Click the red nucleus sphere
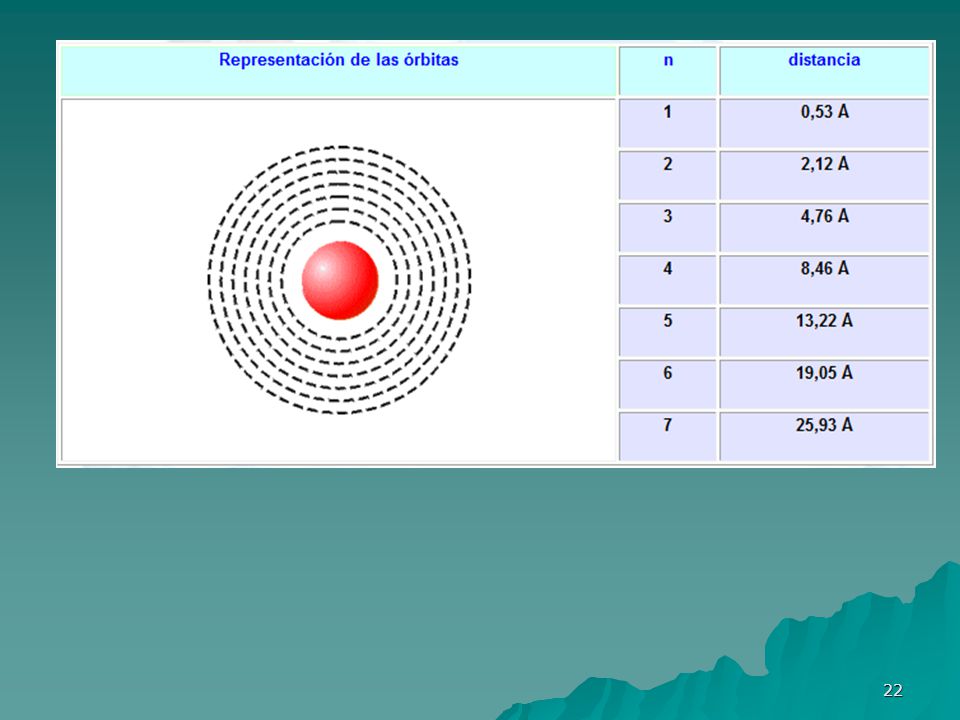Screen dimensions: 960x720 pyautogui.click(x=340, y=280)
